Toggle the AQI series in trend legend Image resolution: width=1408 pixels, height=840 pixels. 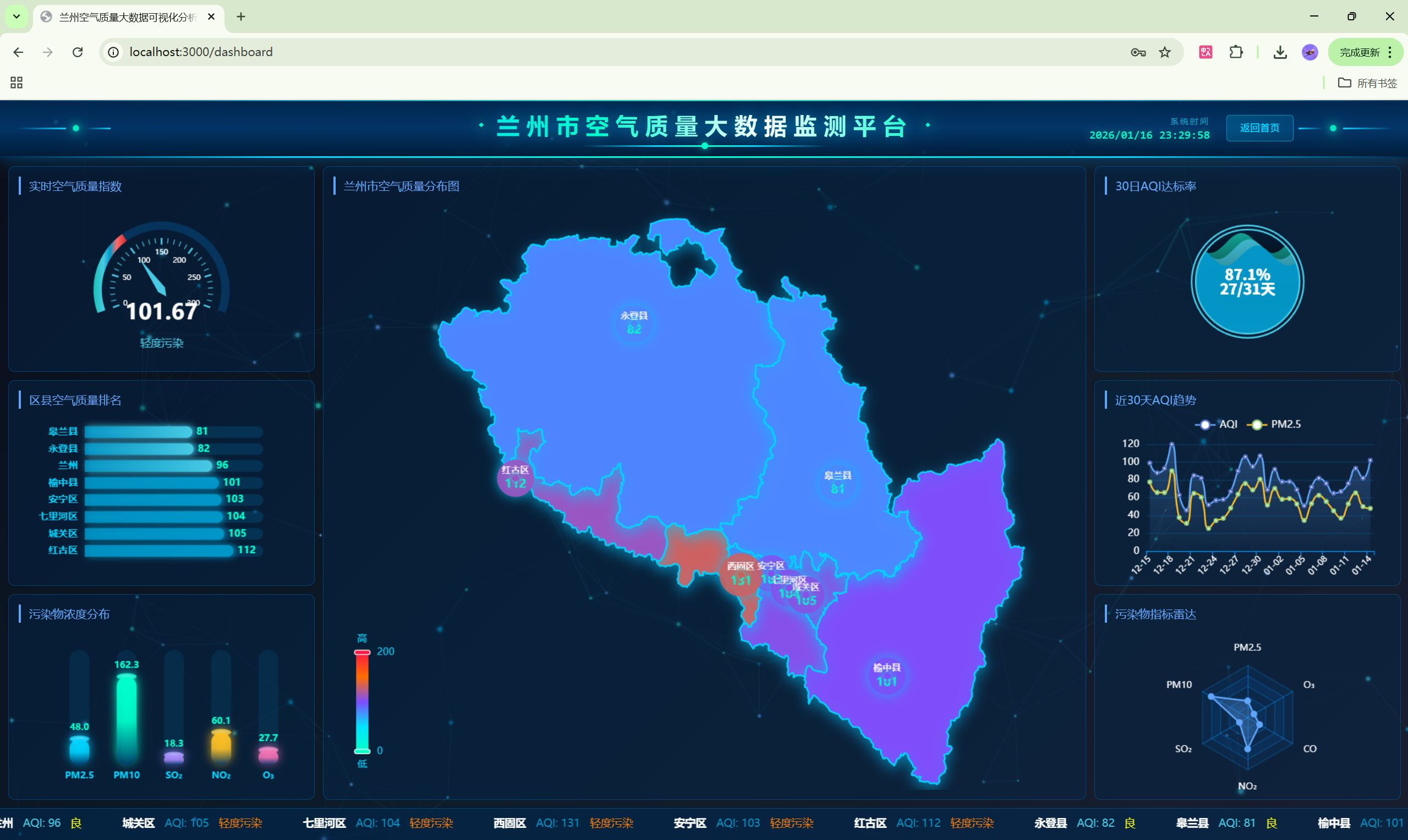click(1216, 424)
